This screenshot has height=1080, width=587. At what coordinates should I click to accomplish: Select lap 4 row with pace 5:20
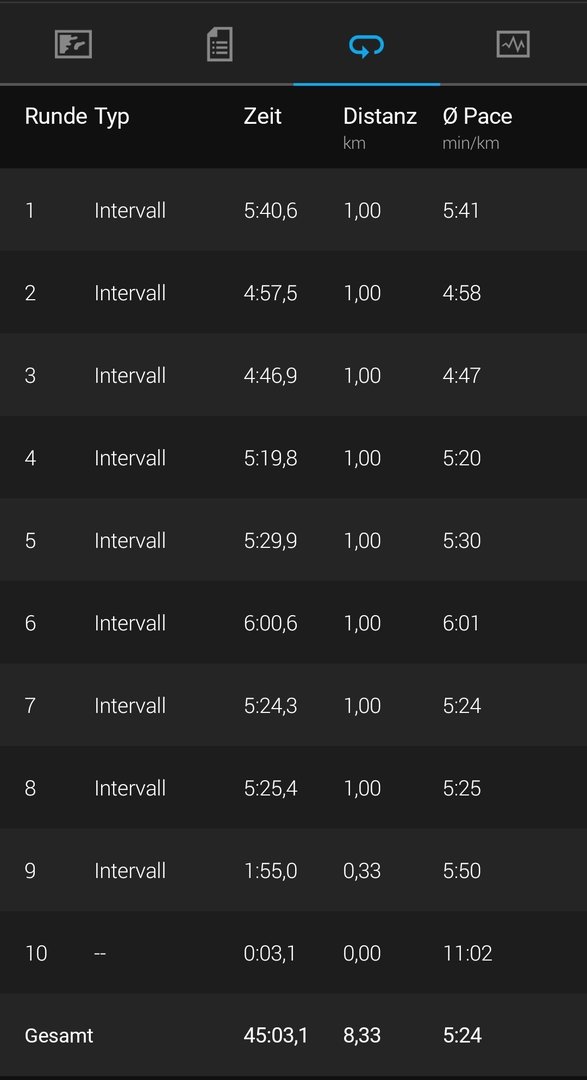pyautogui.click(x=294, y=457)
